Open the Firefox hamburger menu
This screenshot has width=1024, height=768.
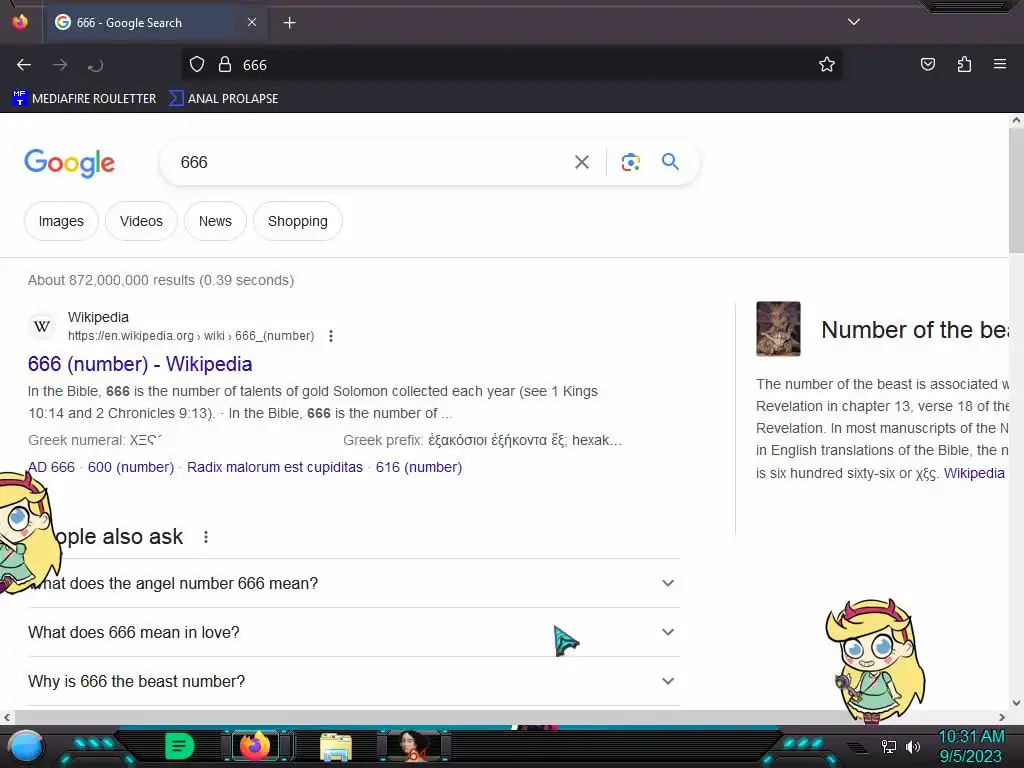pyautogui.click(x=1000, y=64)
